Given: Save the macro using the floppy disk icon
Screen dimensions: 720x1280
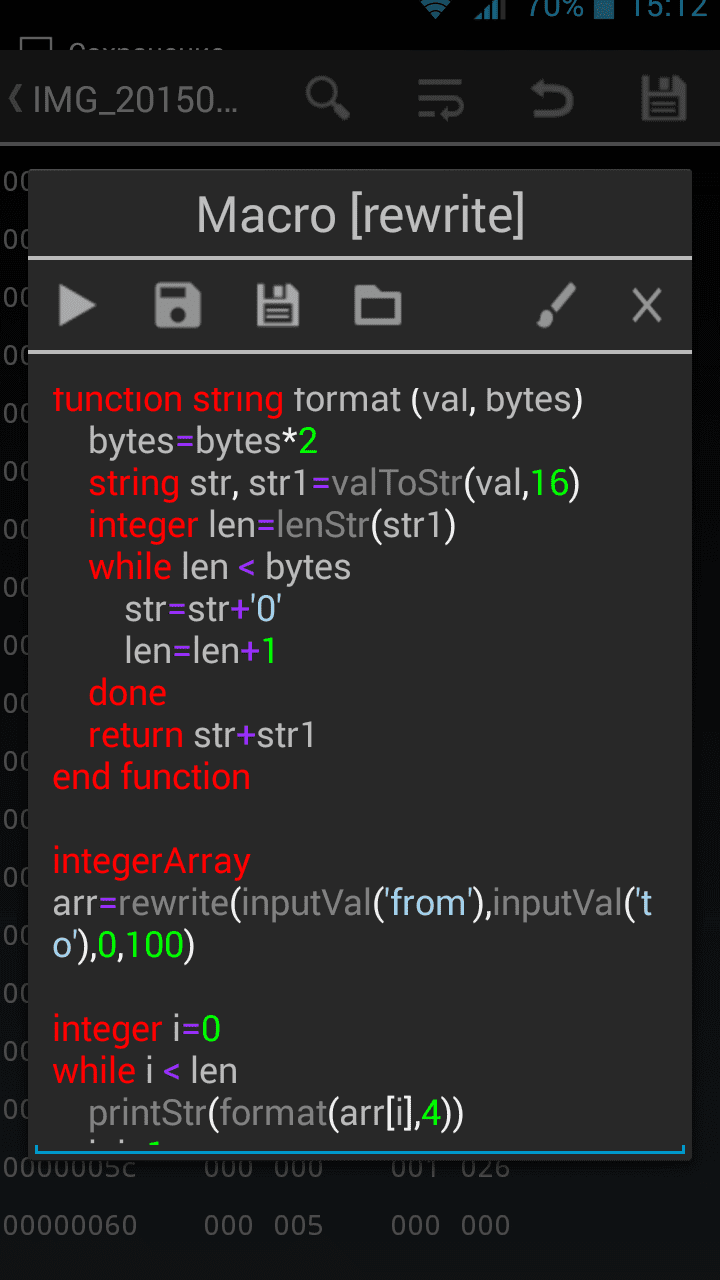Looking at the screenshot, I should coord(178,305).
